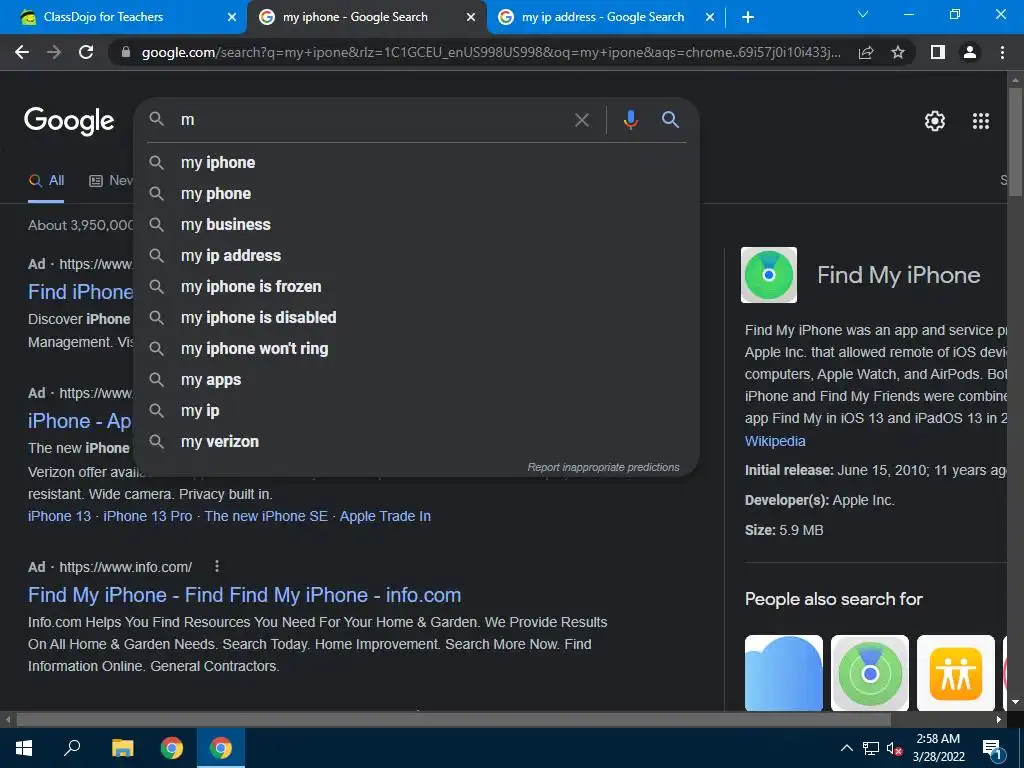Click the vertical page scrollbar thumb
This screenshot has height=768, width=1024.
click(1015, 142)
